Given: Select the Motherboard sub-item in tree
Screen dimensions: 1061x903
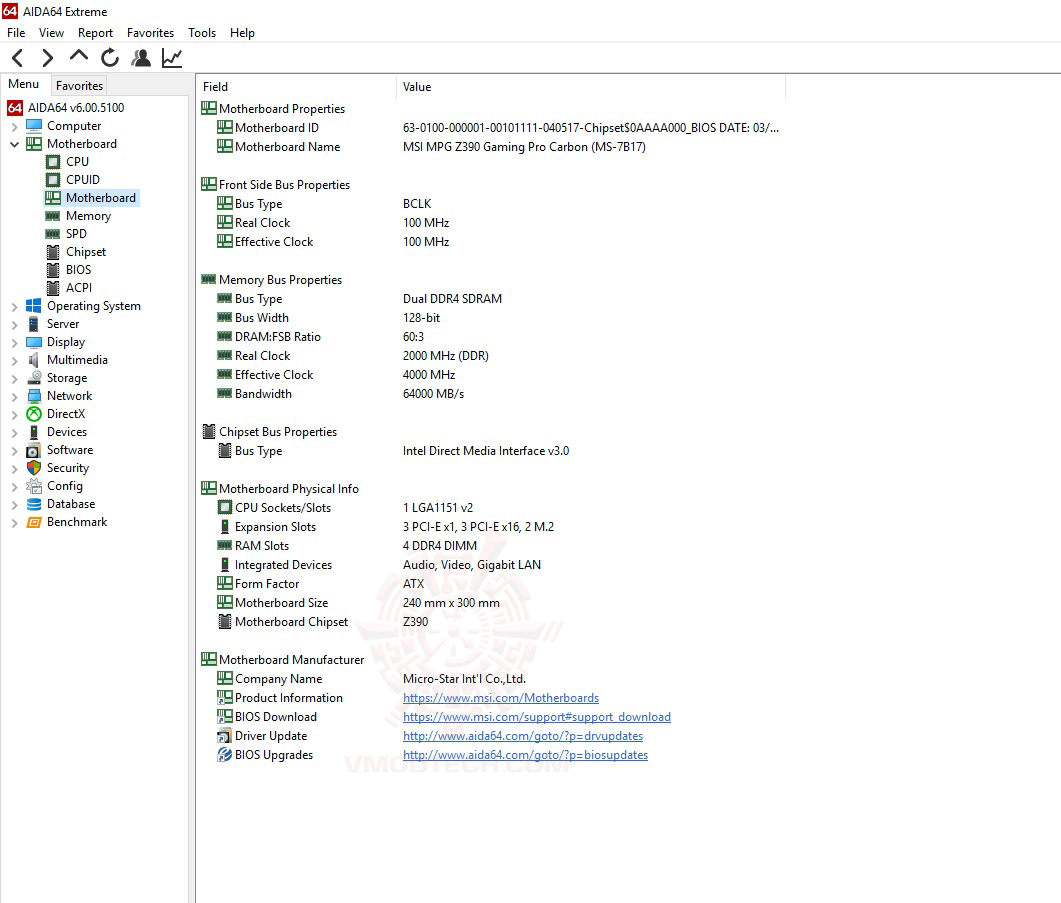Looking at the screenshot, I should pos(101,198).
